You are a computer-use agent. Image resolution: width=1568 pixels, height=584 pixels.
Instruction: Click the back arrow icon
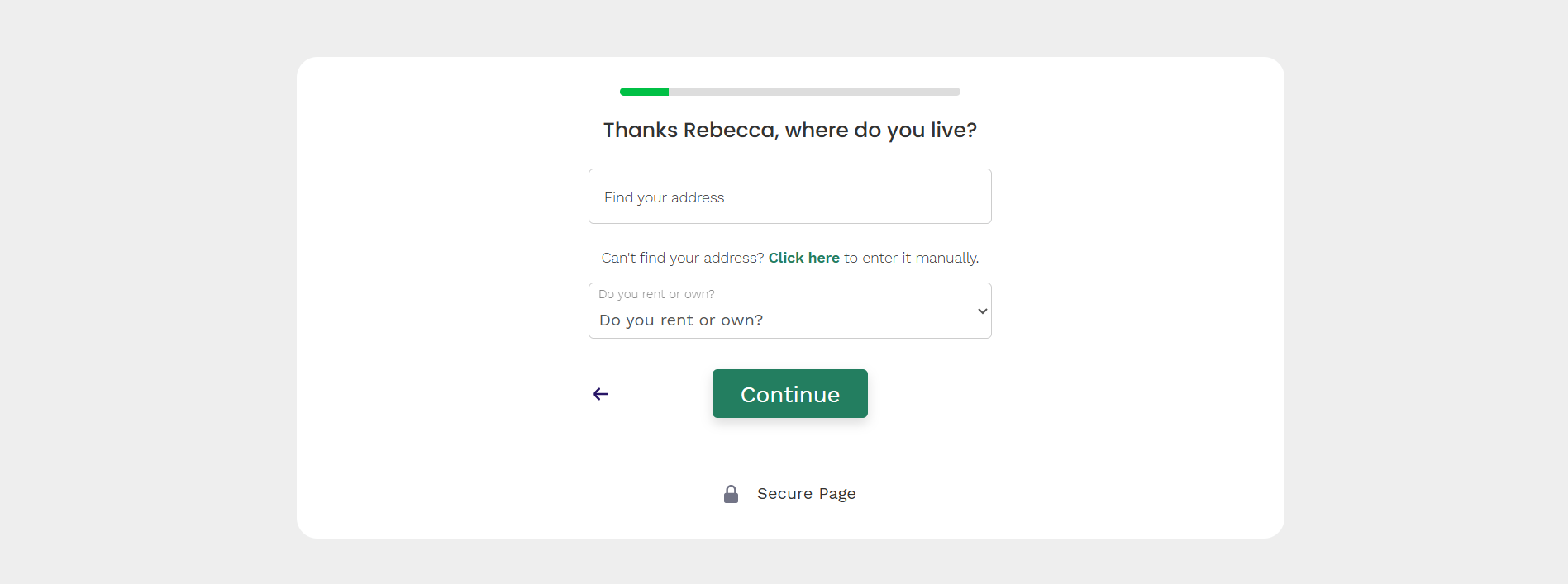pos(601,394)
